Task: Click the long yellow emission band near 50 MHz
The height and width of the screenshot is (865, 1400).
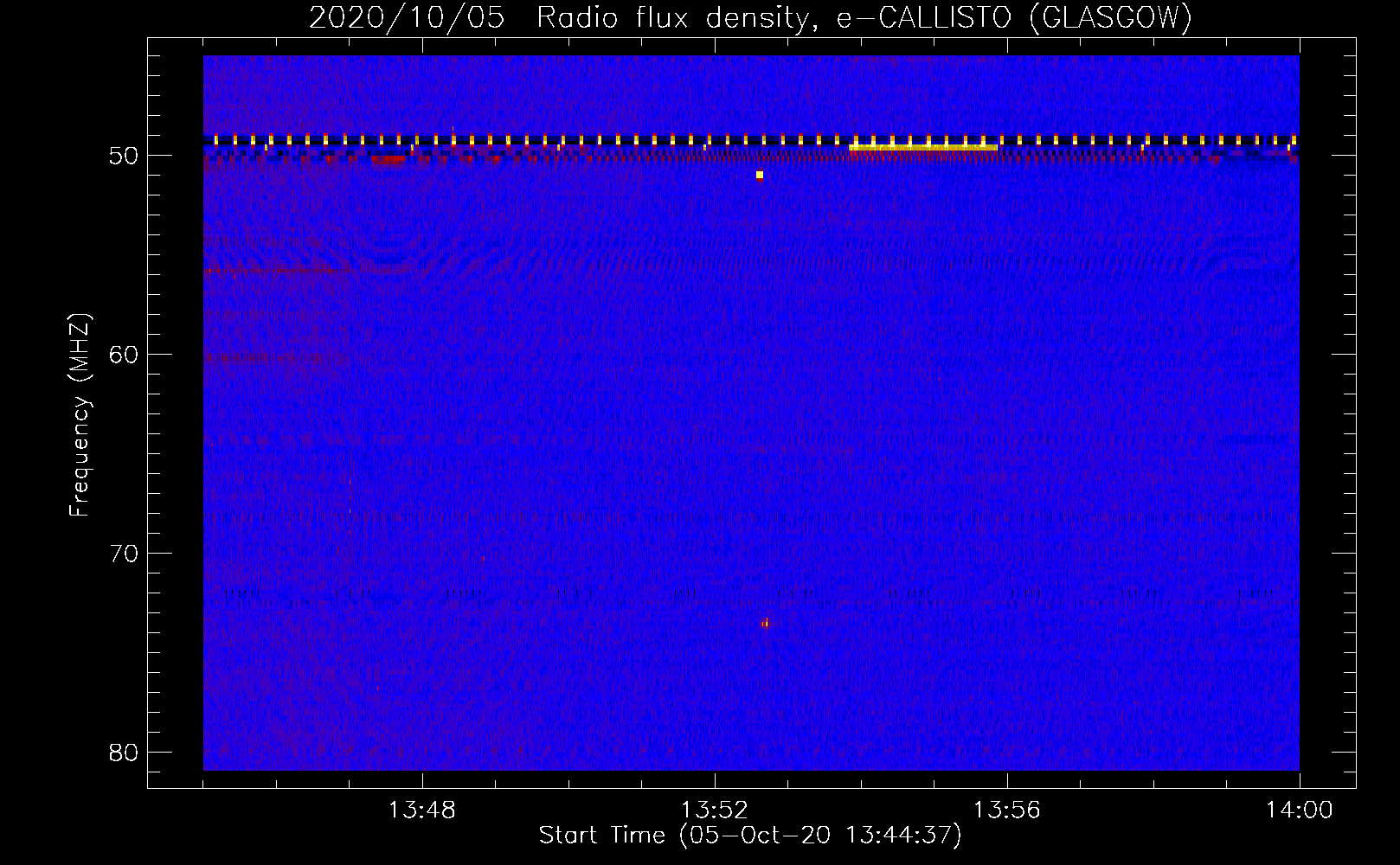Action: pyautogui.click(x=923, y=148)
